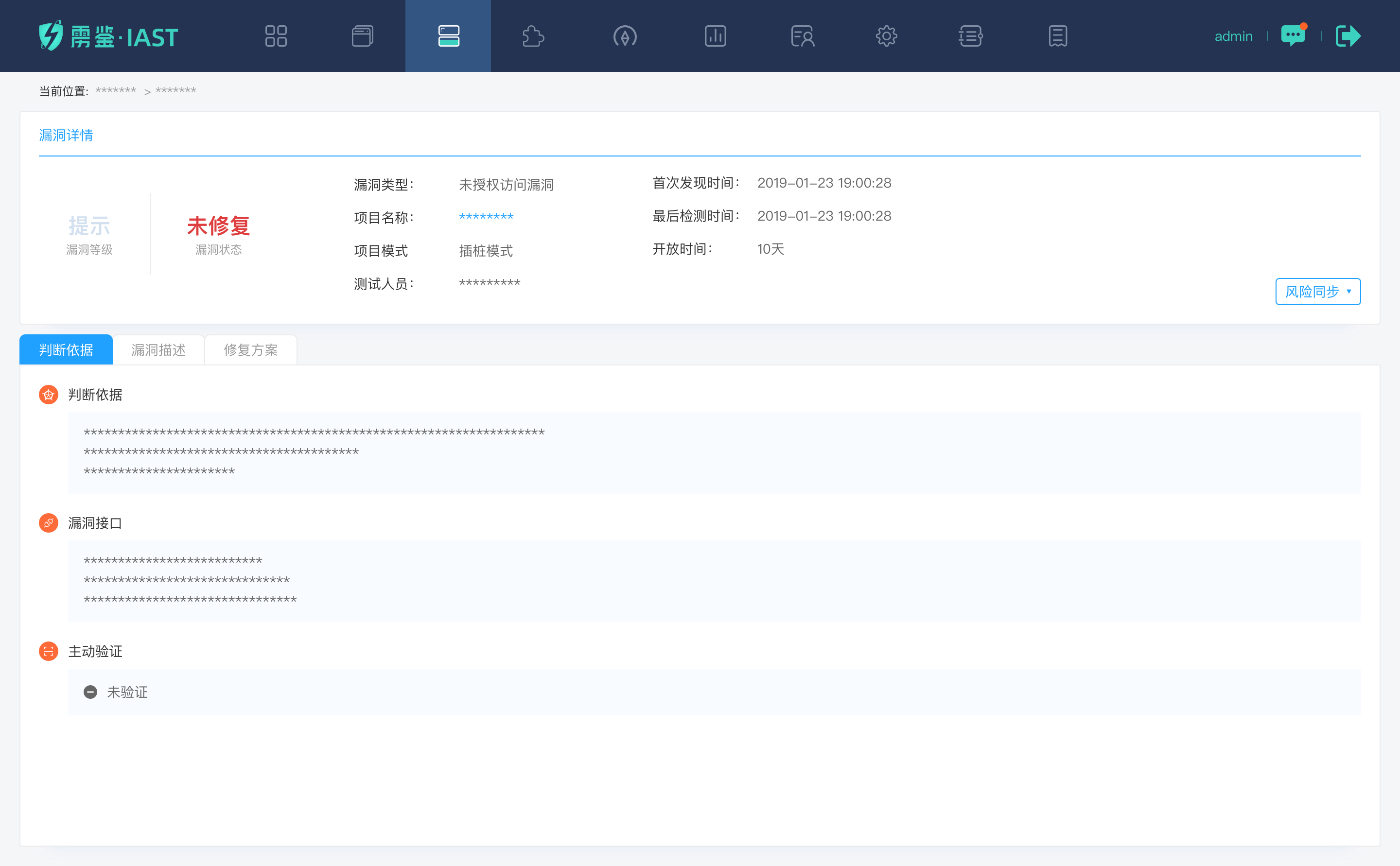Click the masked 测试人员 value

[490, 283]
